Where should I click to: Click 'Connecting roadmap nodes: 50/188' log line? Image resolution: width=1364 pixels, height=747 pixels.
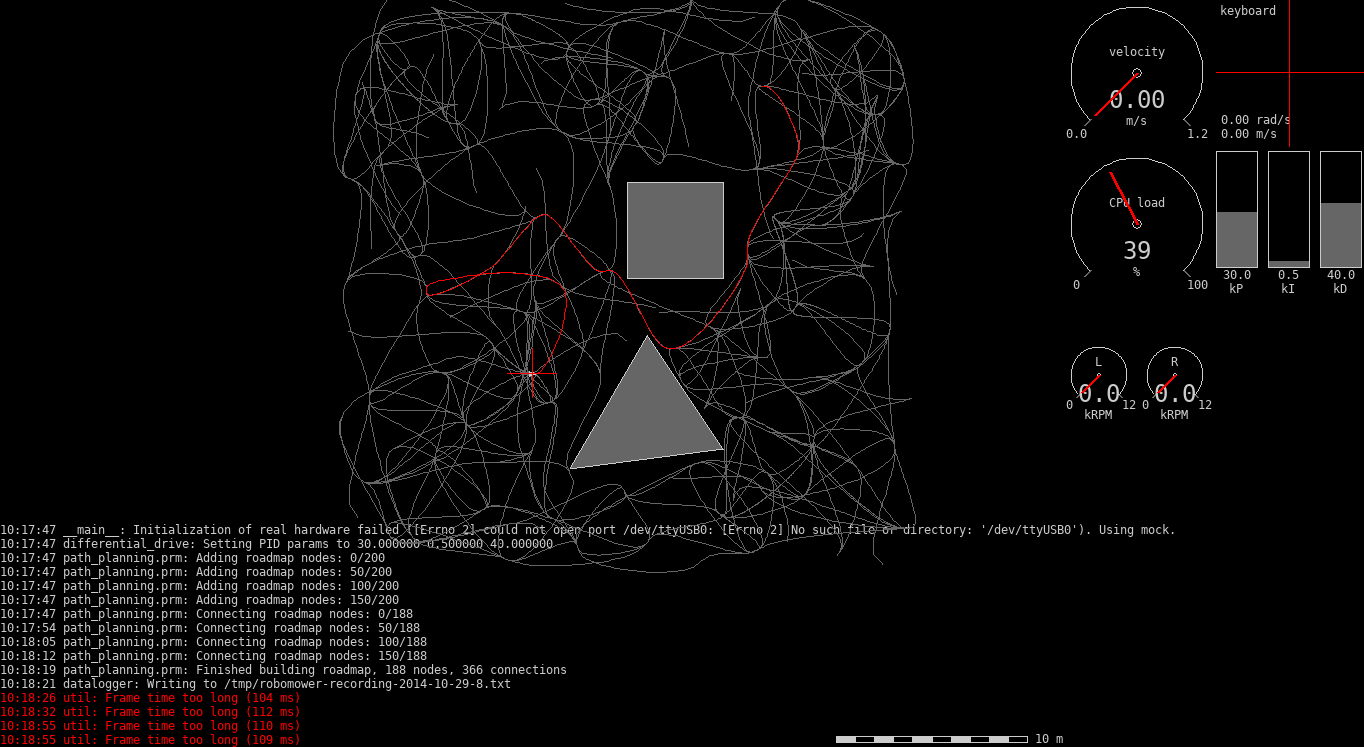click(x=210, y=628)
